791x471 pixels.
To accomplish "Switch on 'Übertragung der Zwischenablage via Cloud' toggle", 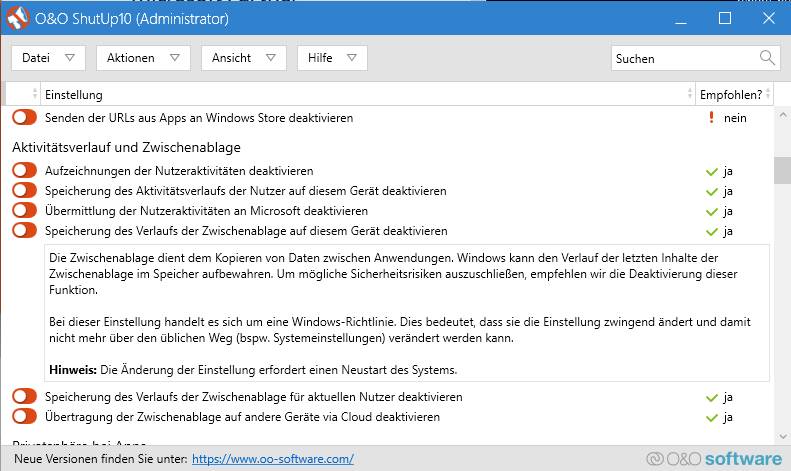I will click(x=25, y=417).
